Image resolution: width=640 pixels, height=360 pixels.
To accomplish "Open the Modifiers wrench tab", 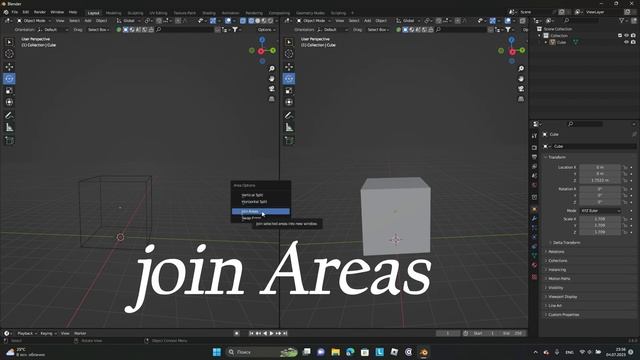I will (534, 219).
